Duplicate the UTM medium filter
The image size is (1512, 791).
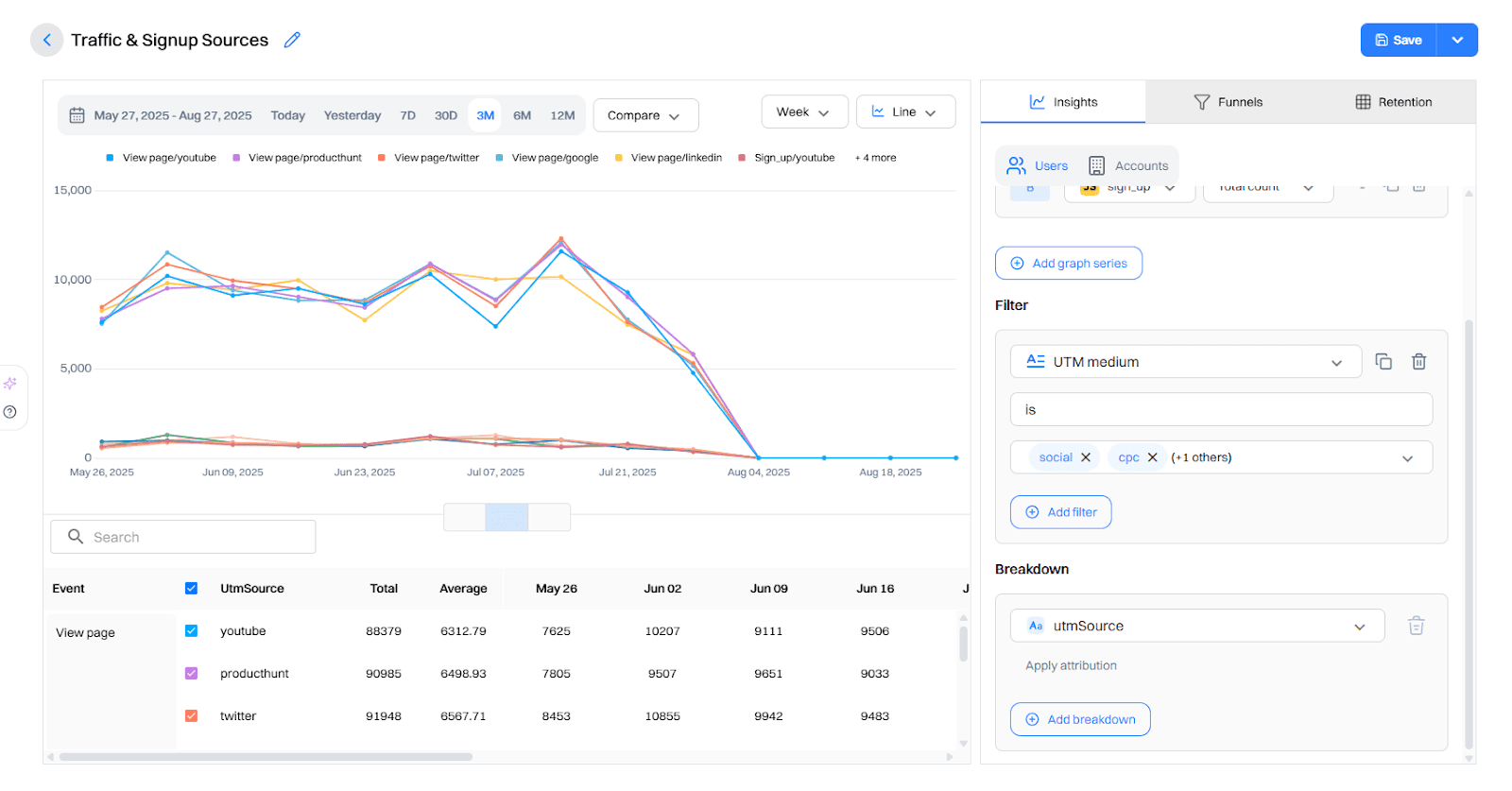pos(1383,361)
